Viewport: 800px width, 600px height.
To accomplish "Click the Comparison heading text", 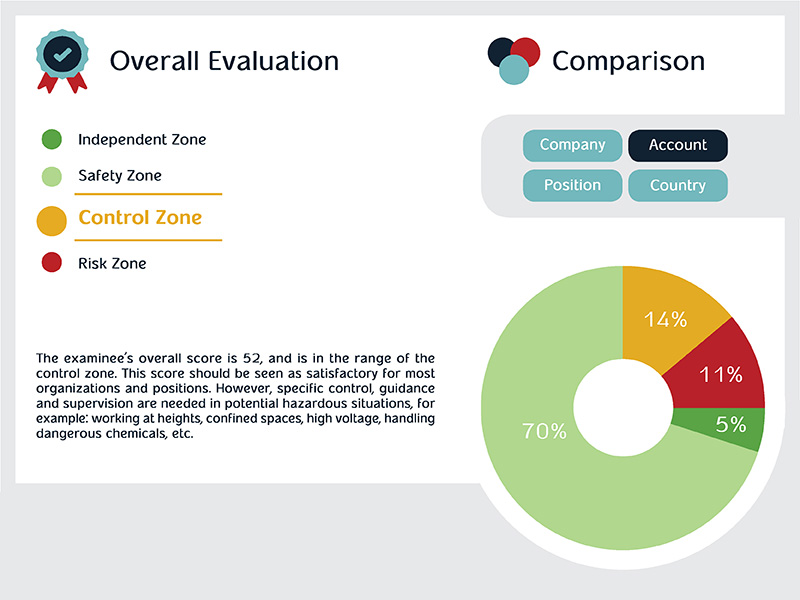I will tap(628, 61).
